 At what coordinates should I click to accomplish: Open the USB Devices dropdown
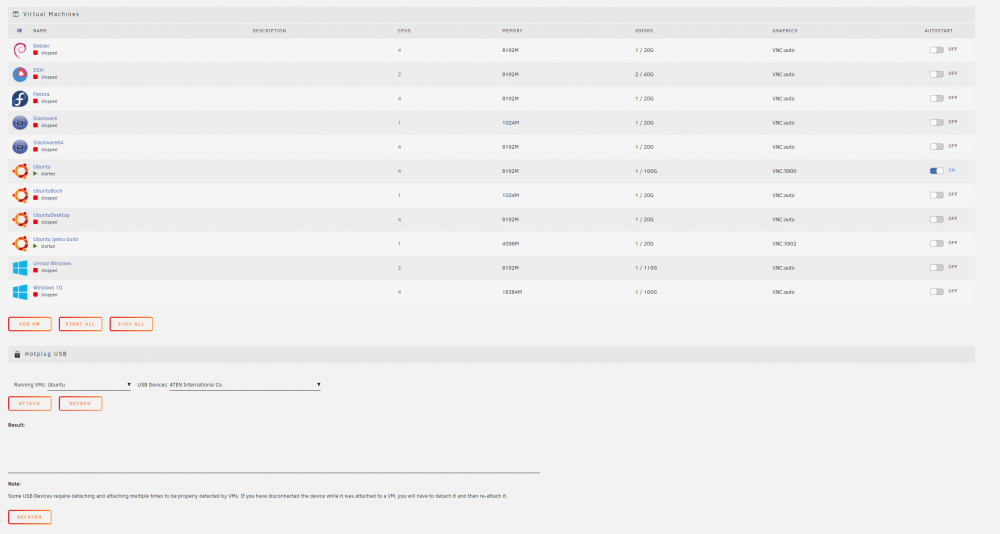[x=245, y=385]
